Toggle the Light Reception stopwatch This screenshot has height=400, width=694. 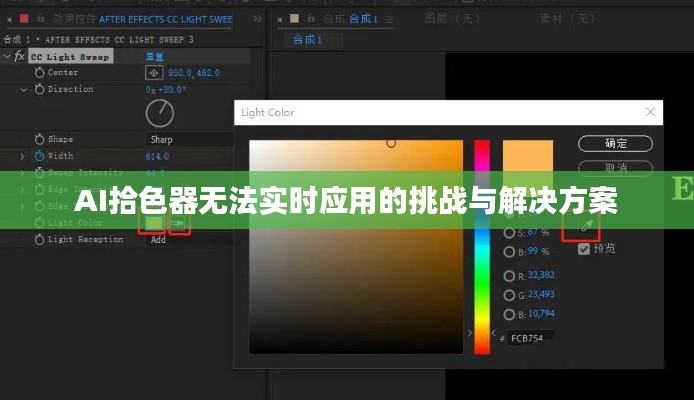point(40,240)
